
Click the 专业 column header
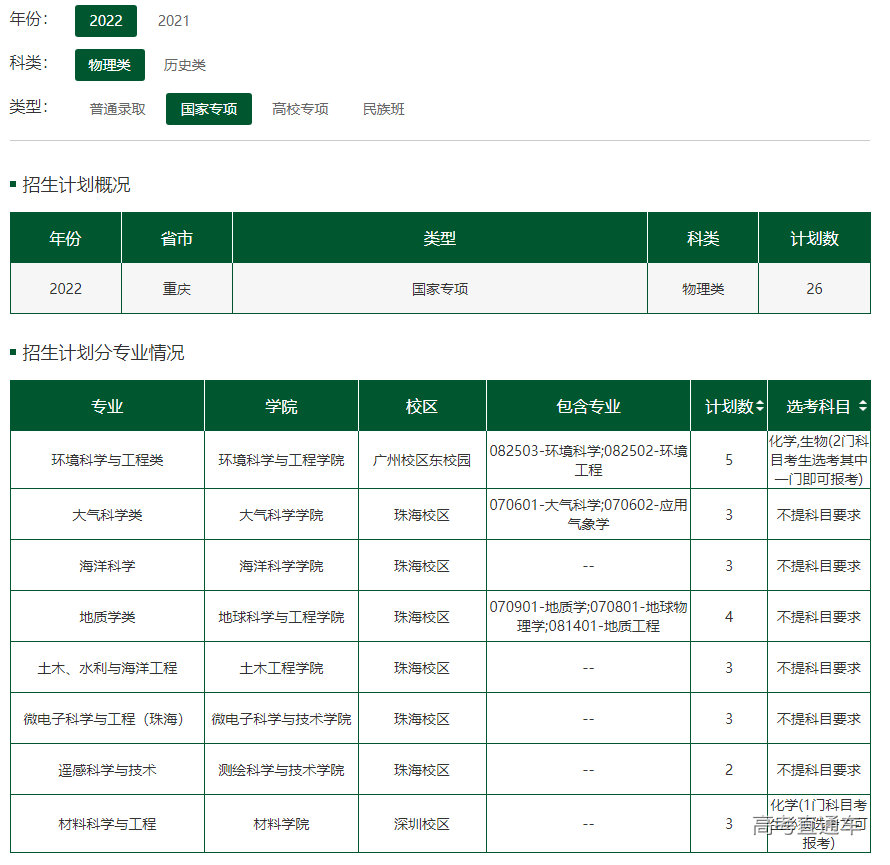coord(107,407)
